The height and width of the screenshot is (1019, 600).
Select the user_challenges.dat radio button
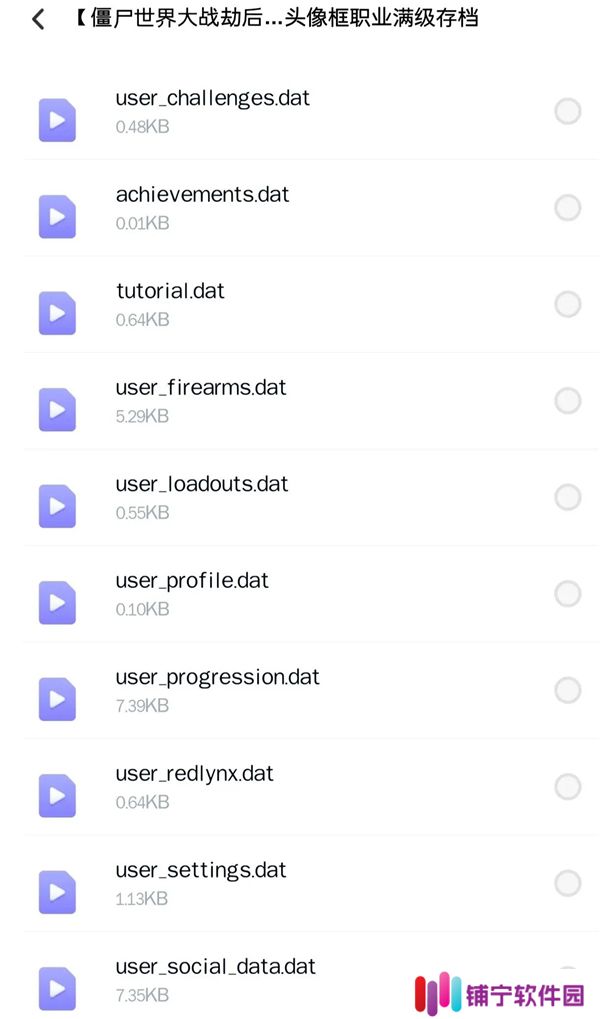click(567, 111)
